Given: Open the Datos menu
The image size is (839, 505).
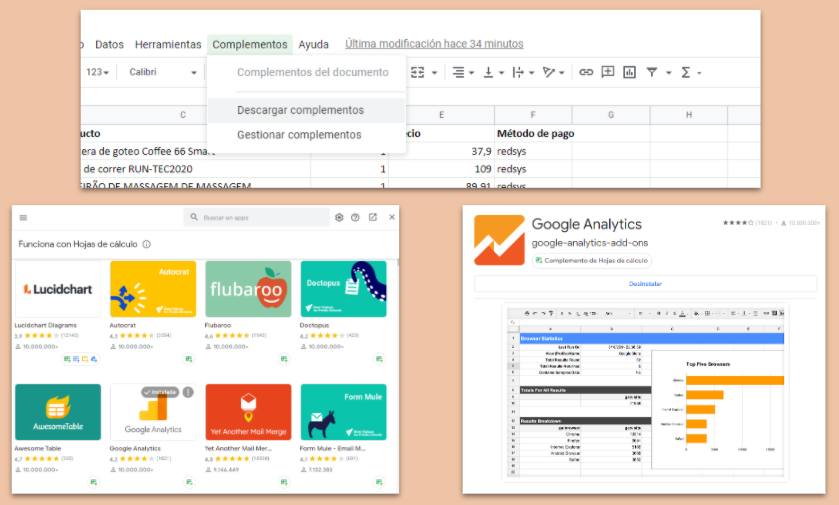Looking at the screenshot, I should pos(109,44).
